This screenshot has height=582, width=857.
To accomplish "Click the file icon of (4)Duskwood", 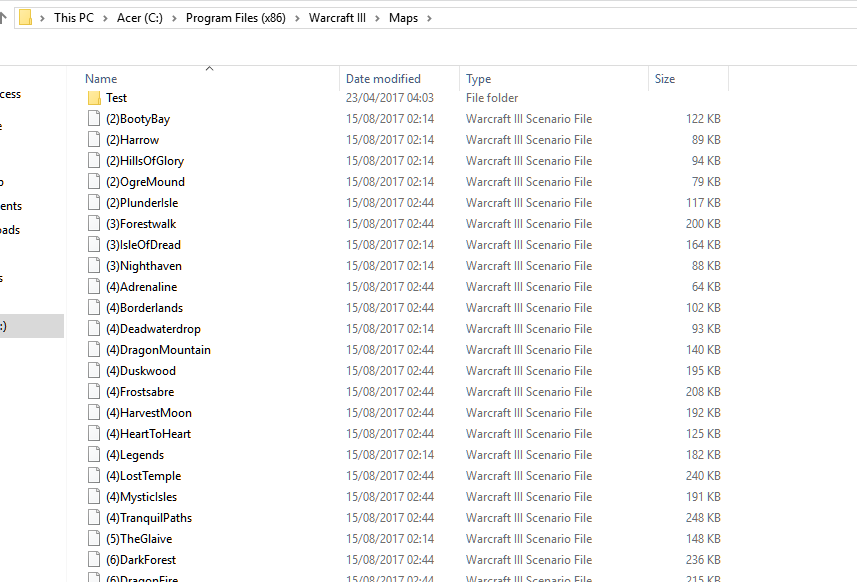I will coord(94,371).
